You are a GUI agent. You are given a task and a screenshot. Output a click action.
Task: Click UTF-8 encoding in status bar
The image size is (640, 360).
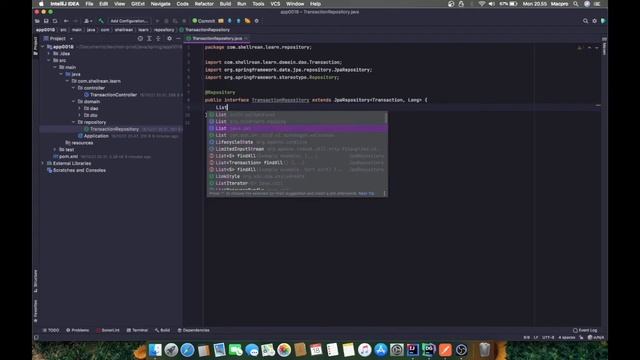click(x=548, y=338)
